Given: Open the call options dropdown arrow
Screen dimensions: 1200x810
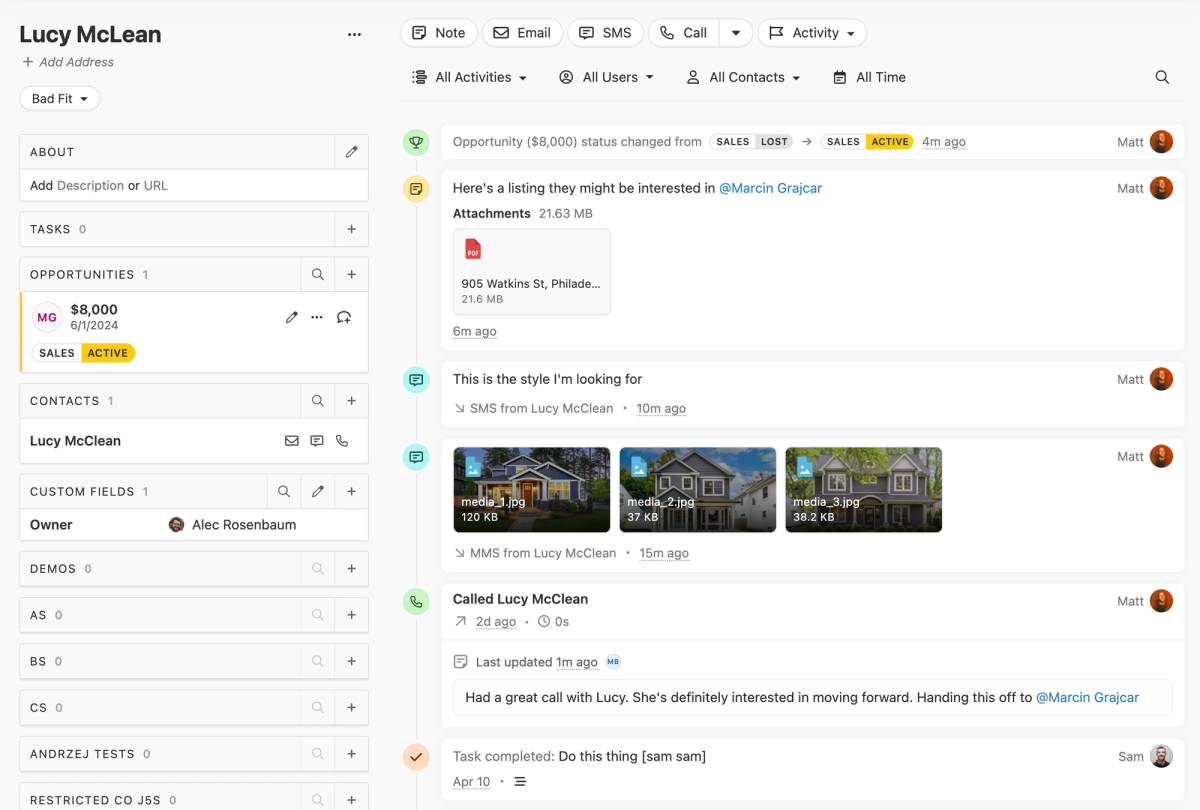Looking at the screenshot, I should click(x=736, y=33).
